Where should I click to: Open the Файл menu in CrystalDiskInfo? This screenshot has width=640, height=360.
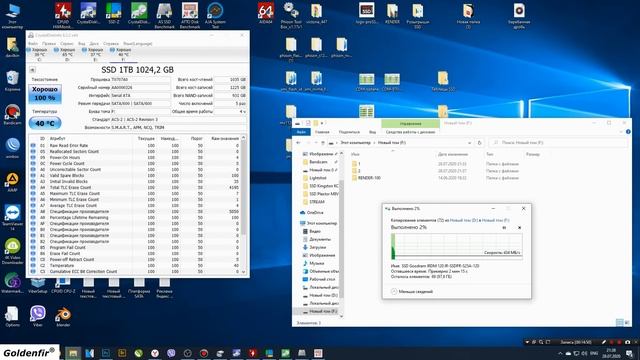tap(33, 43)
